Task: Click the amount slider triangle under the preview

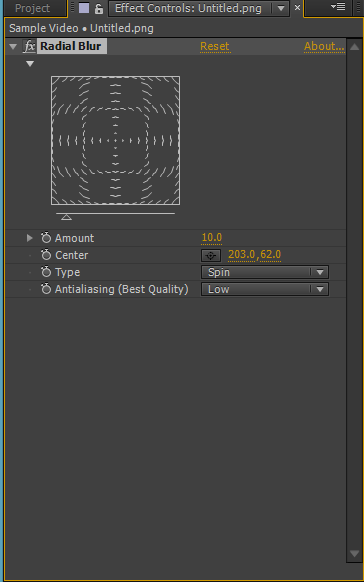Action: [x=66, y=217]
